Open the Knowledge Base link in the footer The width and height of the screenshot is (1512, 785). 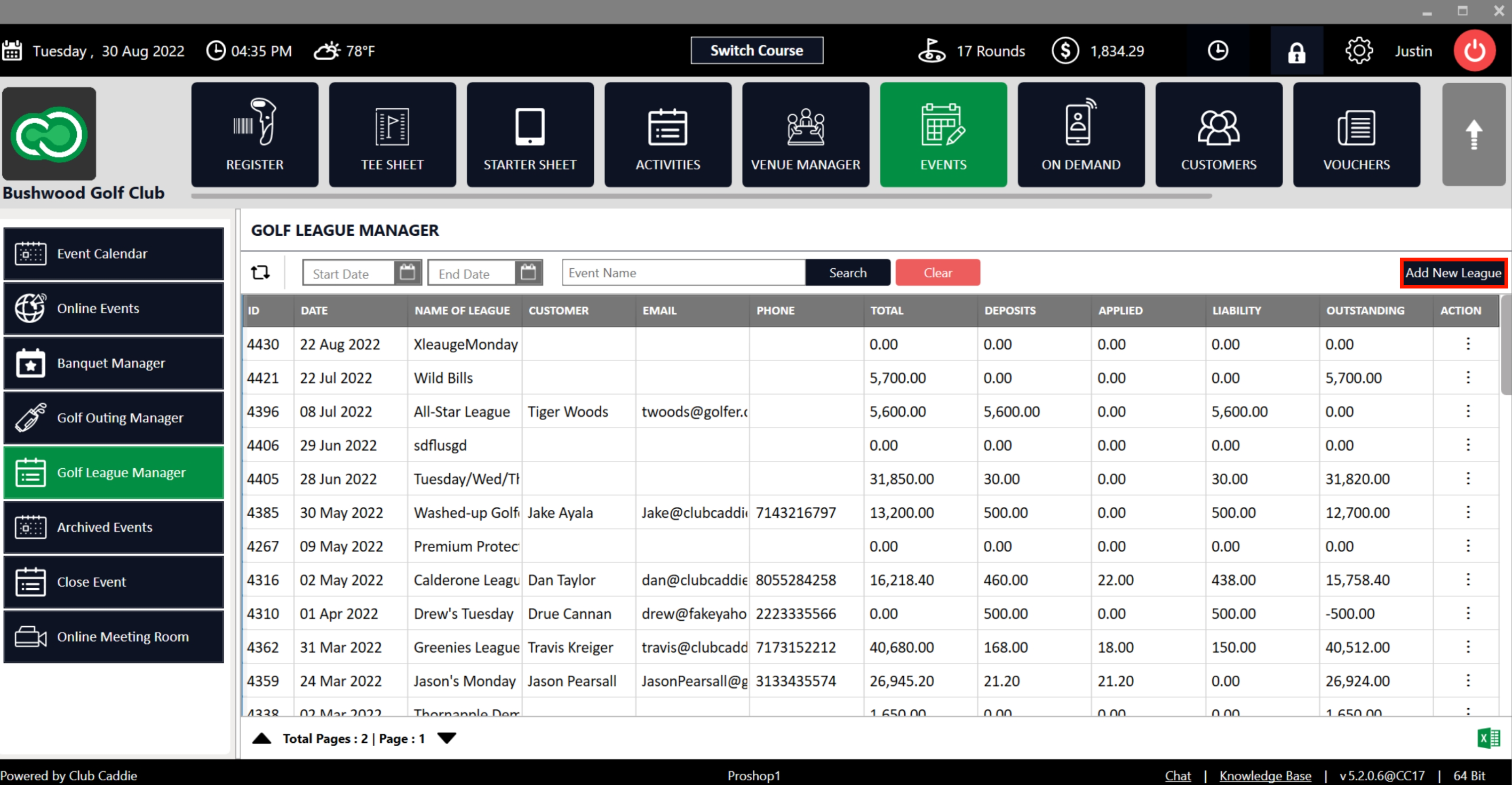pyautogui.click(x=1265, y=775)
